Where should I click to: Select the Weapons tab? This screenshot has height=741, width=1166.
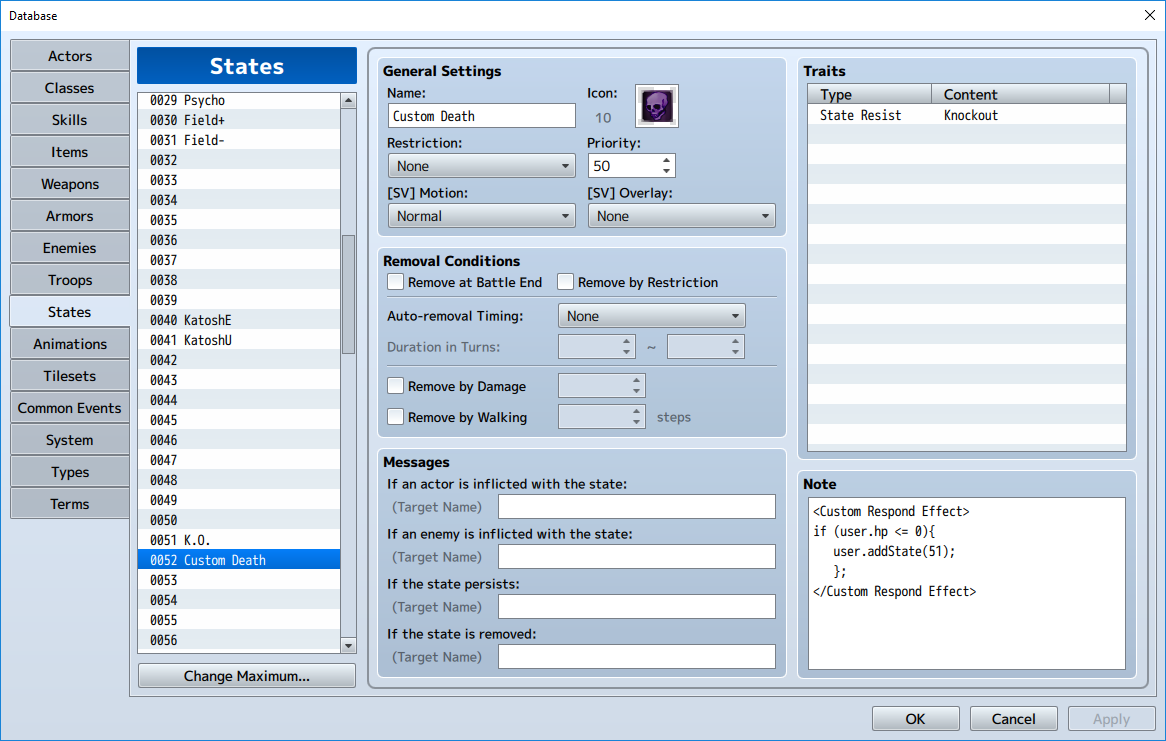coord(70,184)
